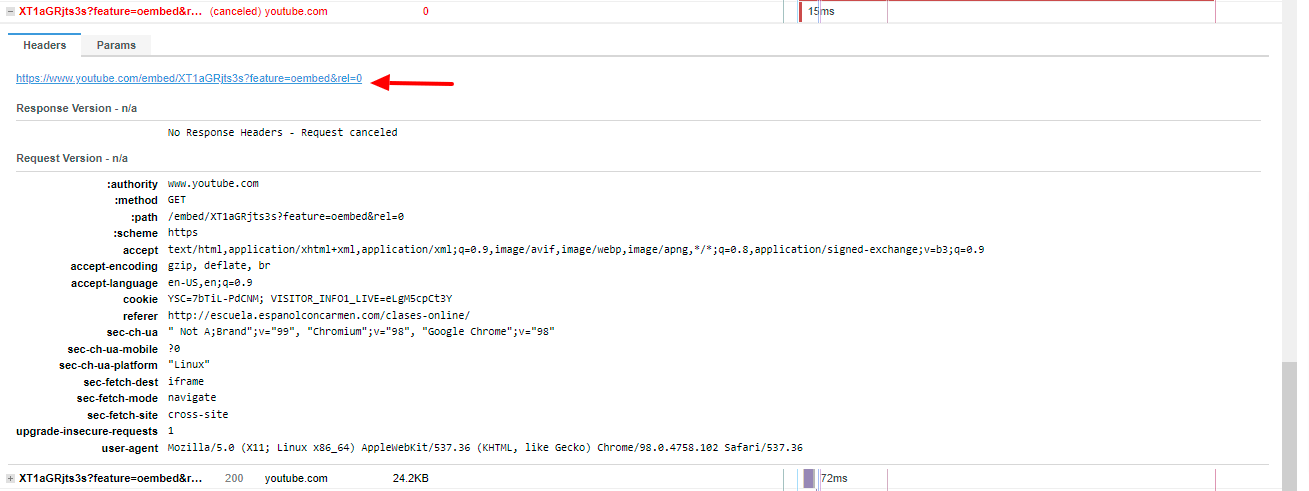The width and height of the screenshot is (1309, 491).
Task: Click the 15ms waterfall timing bar
Action: pos(801,11)
